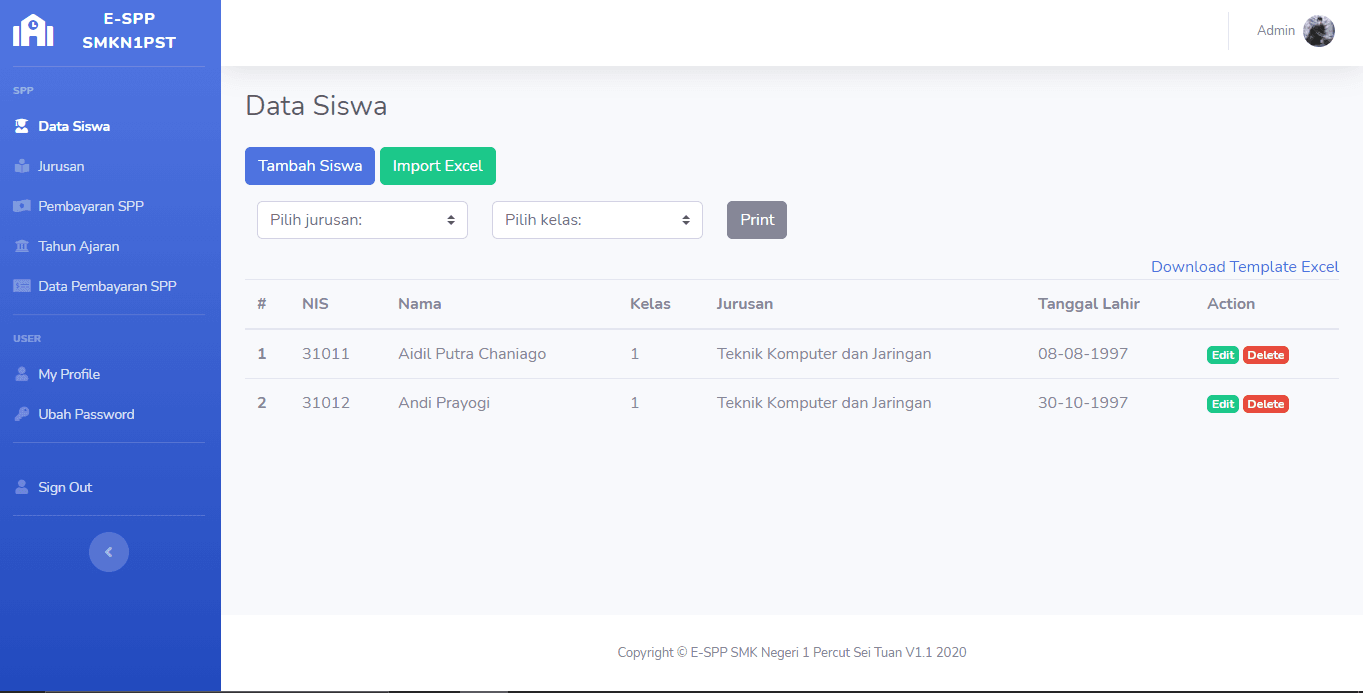
Task: Select the Ubah Password key icon
Action: pyautogui.click(x=22, y=413)
